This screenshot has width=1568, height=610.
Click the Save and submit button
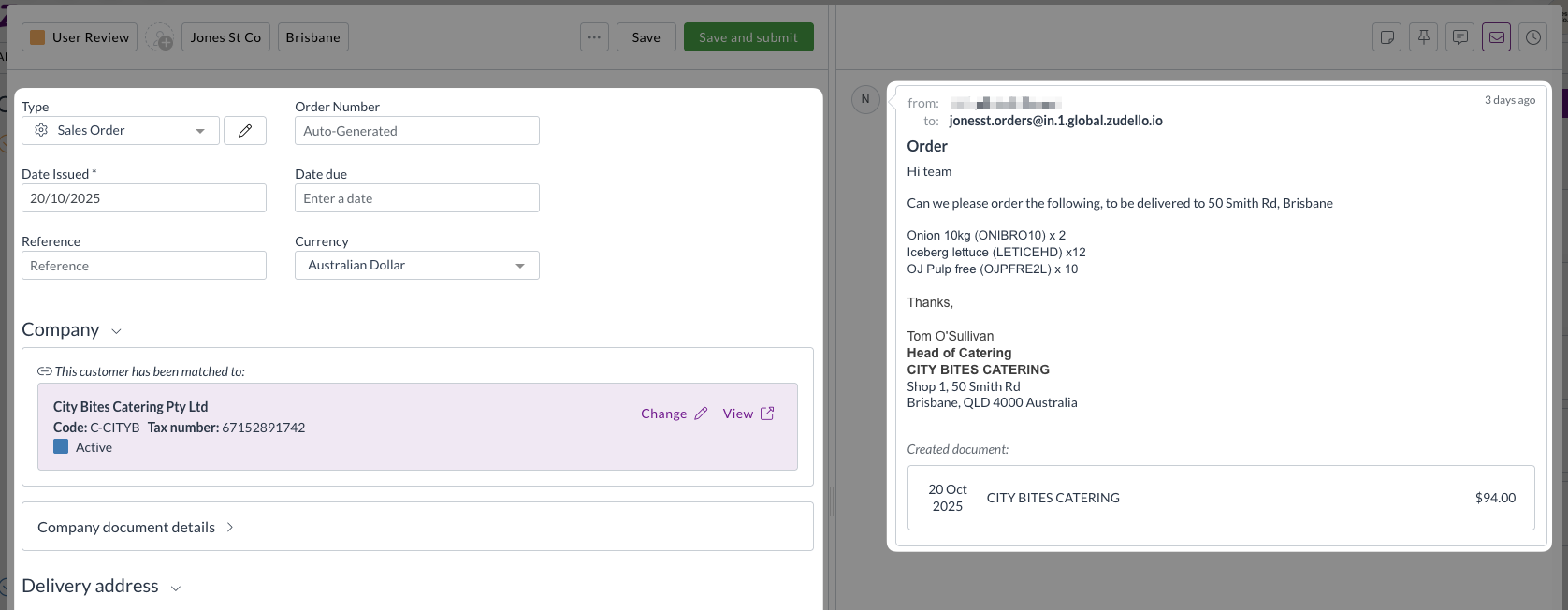tap(748, 37)
